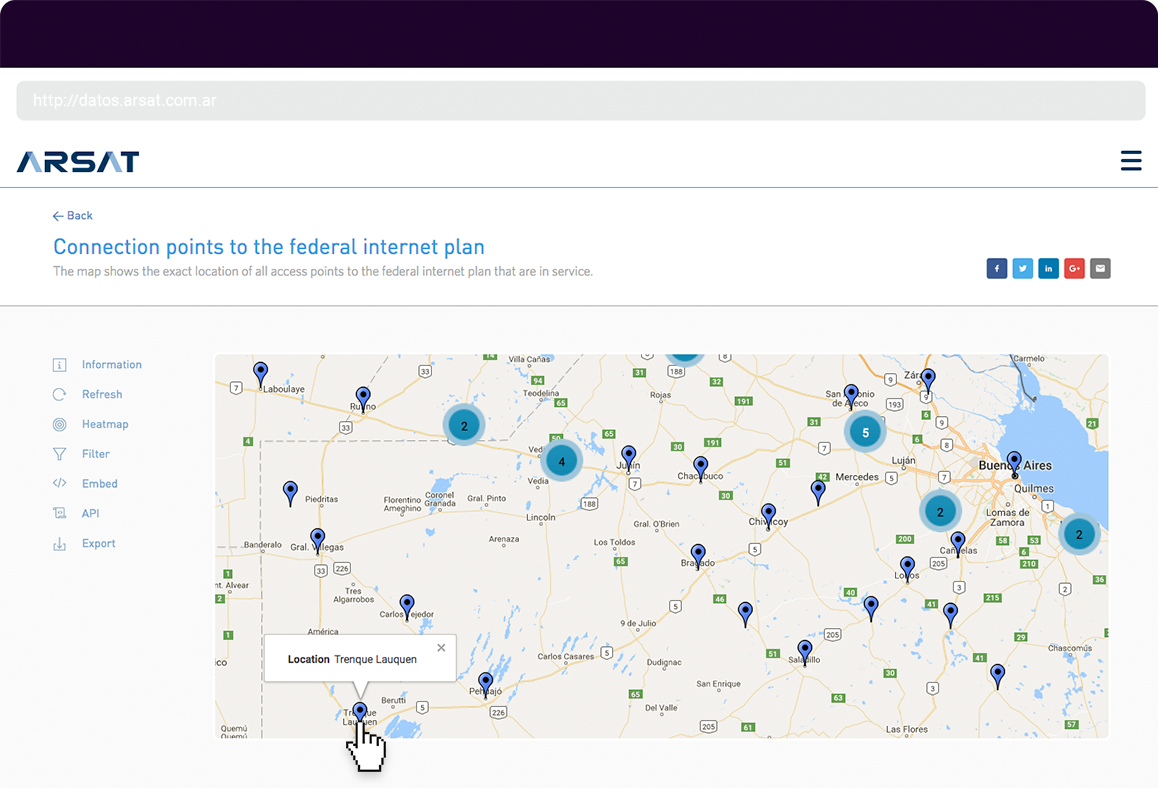Click the ARSAT logo
1158x788 pixels.
point(77,161)
